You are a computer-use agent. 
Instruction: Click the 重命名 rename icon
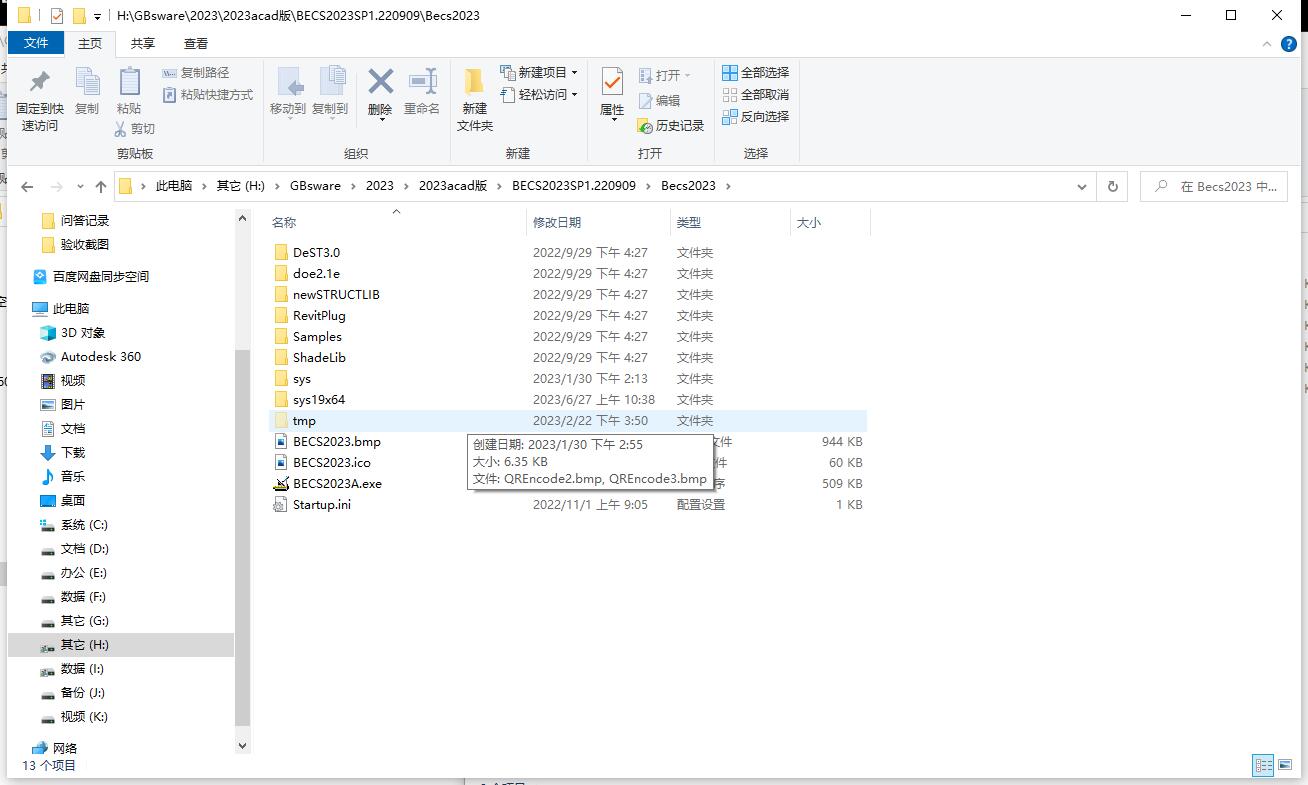click(x=422, y=82)
